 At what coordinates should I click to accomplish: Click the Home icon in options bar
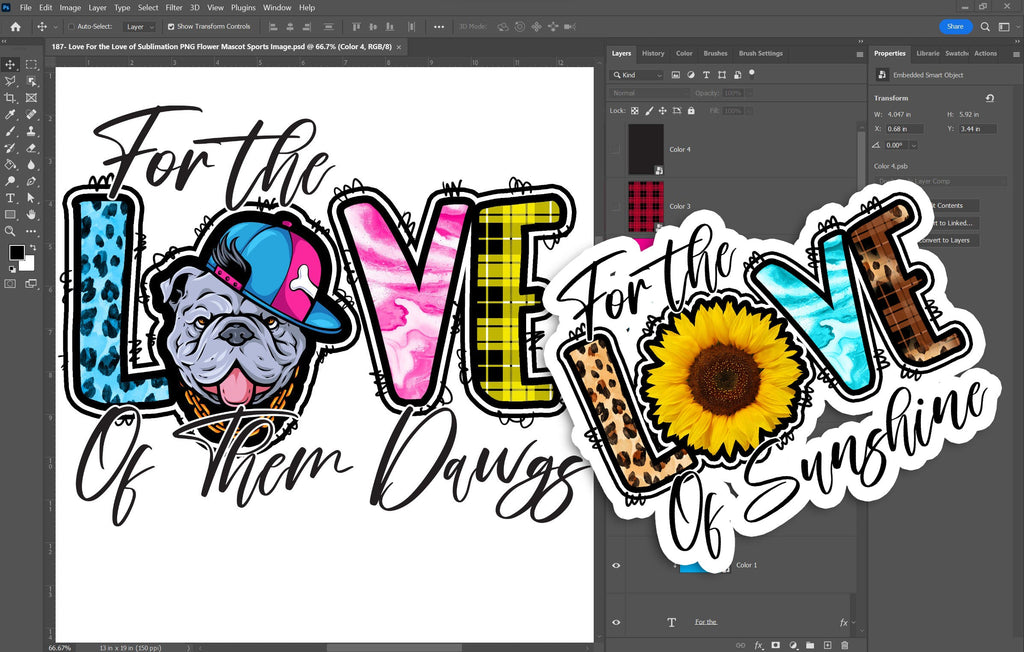point(16,27)
